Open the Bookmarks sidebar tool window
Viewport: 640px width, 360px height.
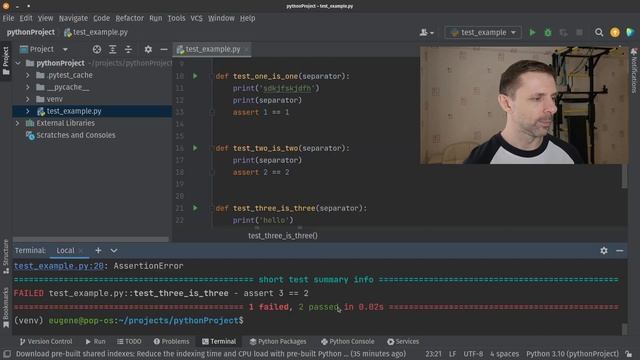click(x=6, y=308)
